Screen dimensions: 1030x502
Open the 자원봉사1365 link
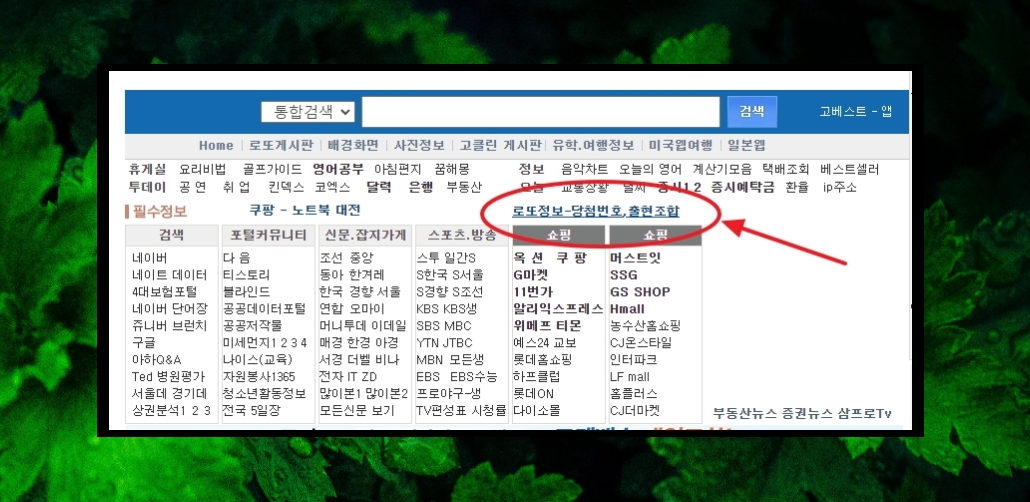click(x=259, y=377)
